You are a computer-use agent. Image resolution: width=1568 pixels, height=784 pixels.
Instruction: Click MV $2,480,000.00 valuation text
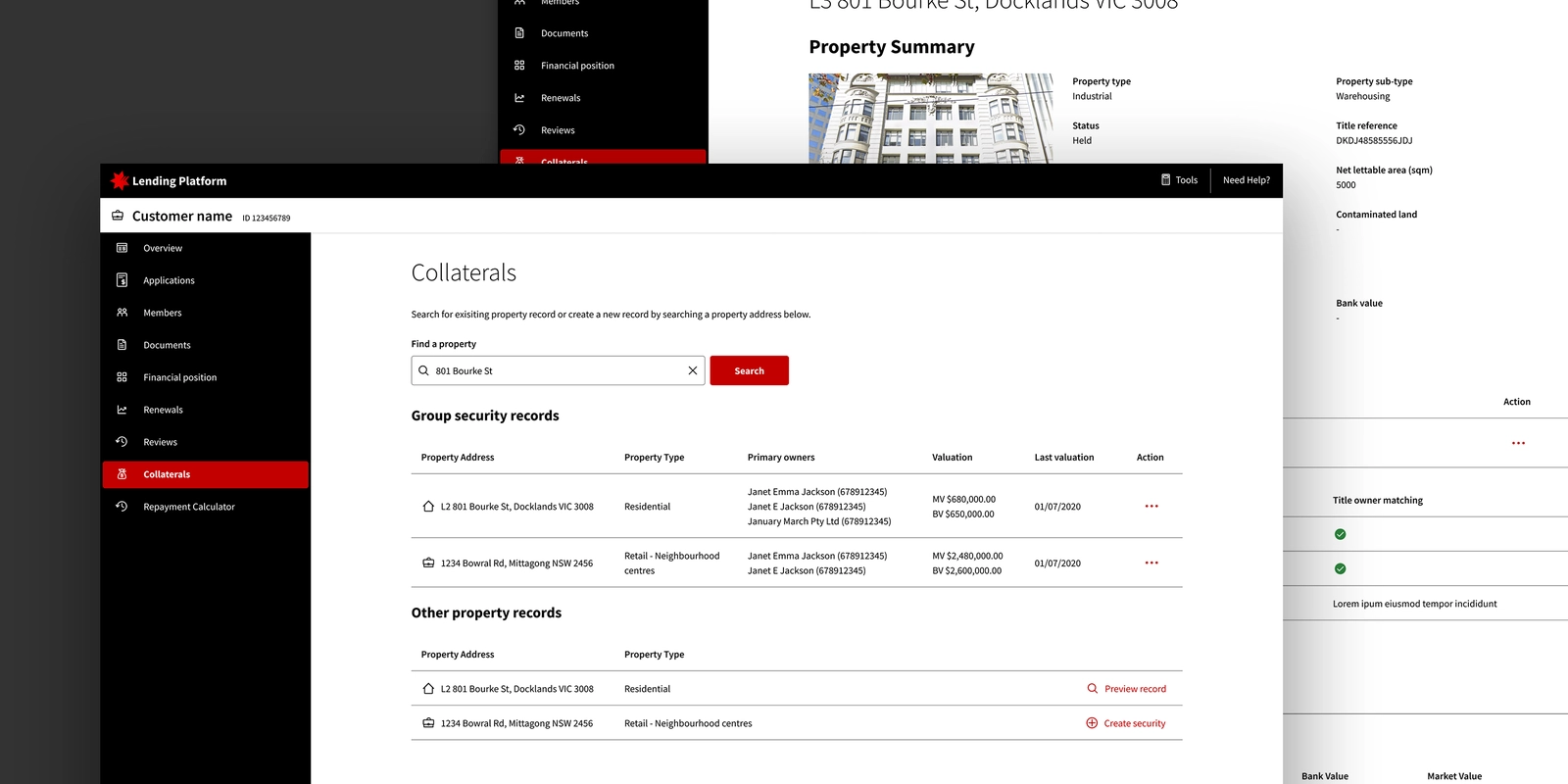[x=967, y=556]
